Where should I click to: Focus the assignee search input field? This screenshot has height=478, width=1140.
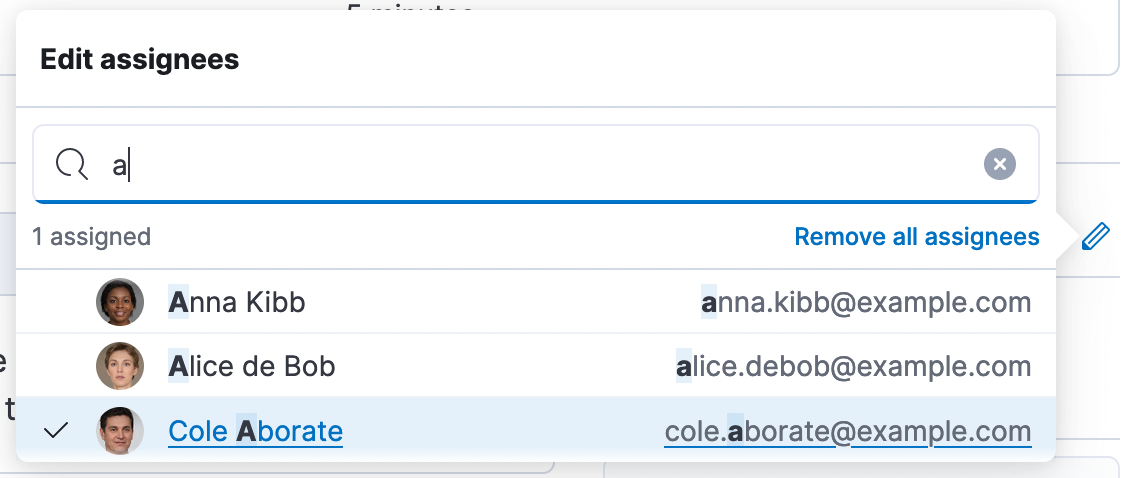pos(536,164)
